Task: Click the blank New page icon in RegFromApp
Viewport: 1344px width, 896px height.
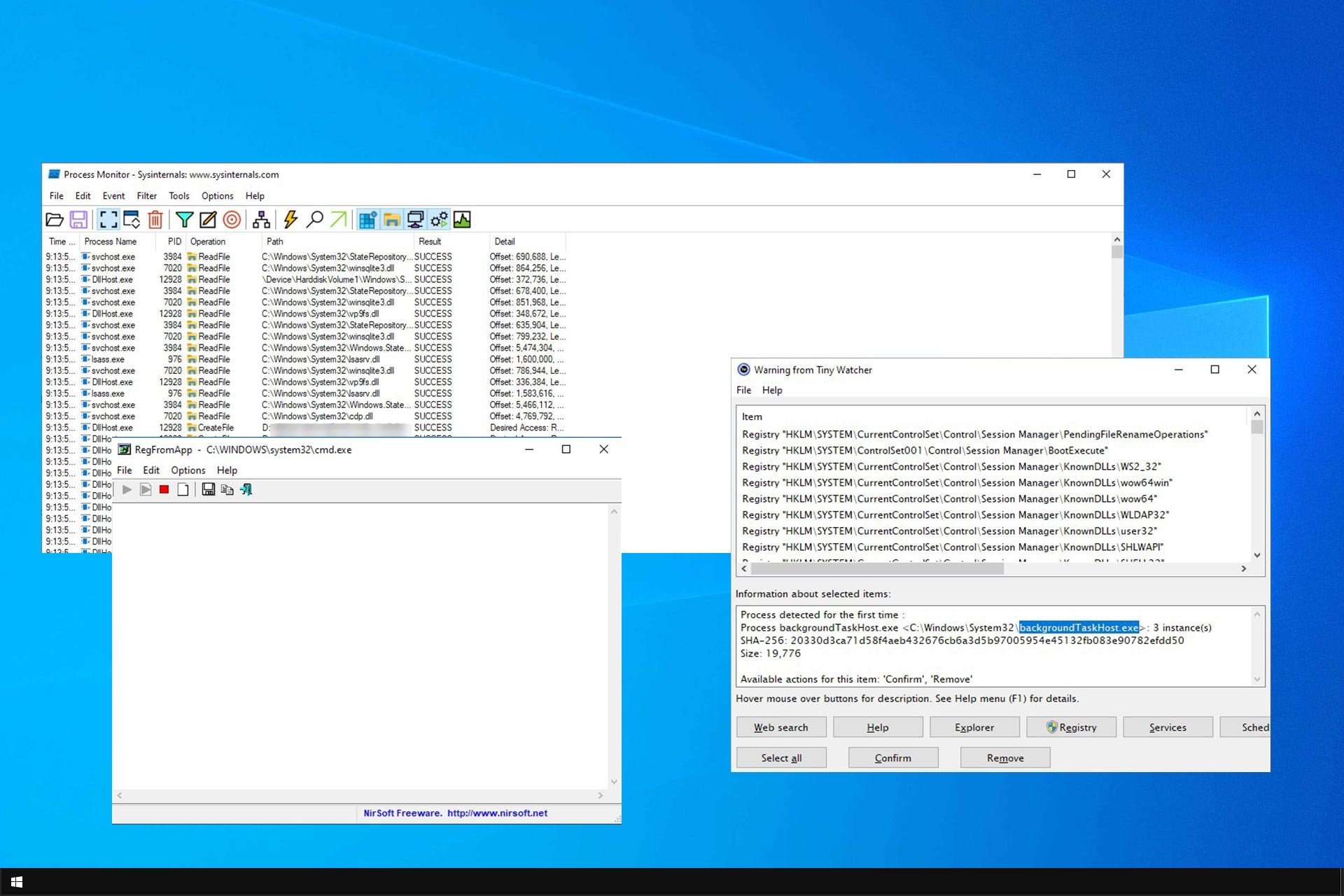Action: (183, 489)
